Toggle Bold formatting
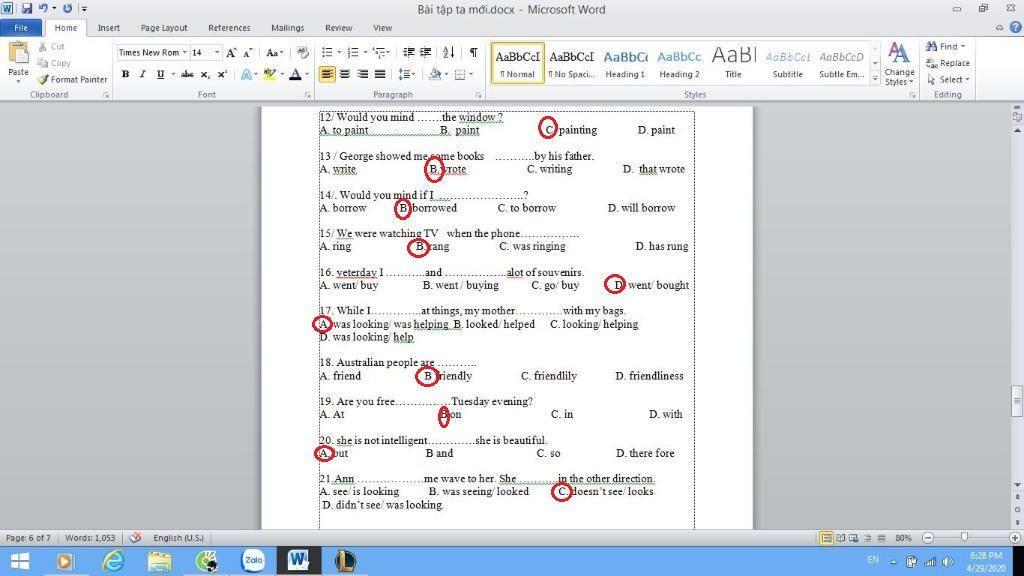Viewport: 1024px width, 576px height. point(125,74)
